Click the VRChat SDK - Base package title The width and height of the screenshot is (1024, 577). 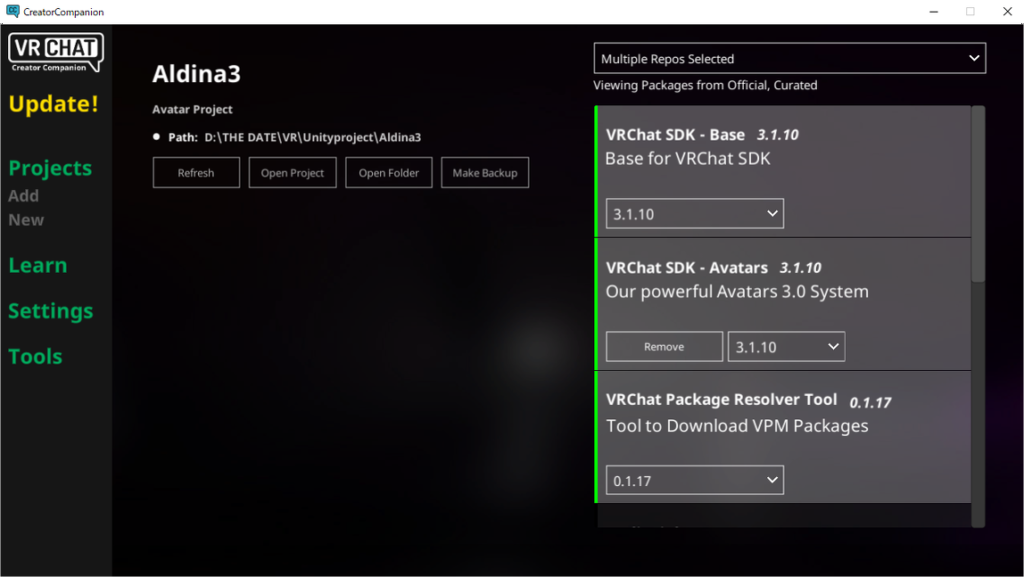[675, 135]
